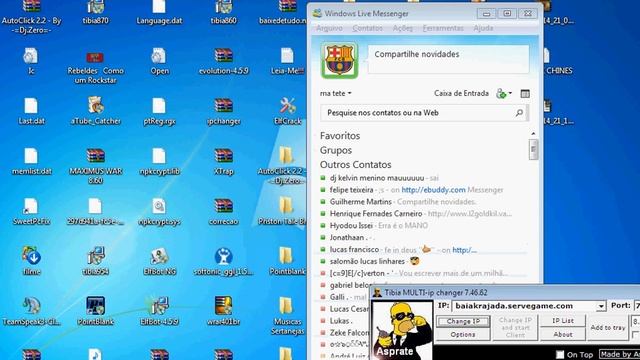Open the softonic_ggl_15 installer icon
640x360 pixels.
(x=223, y=261)
